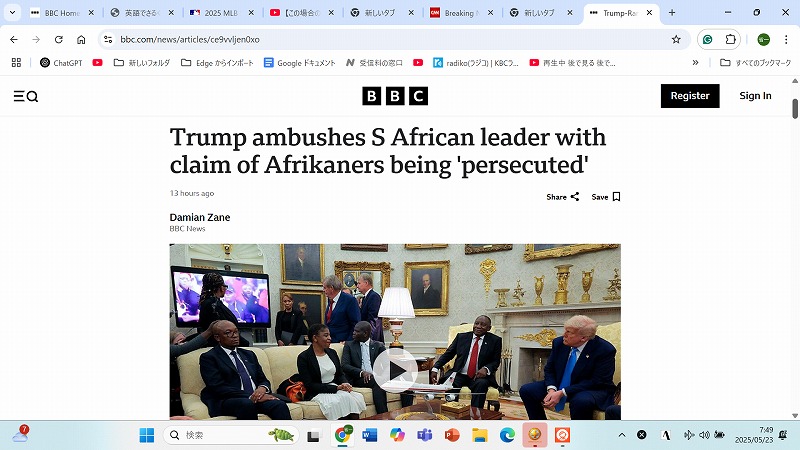800x450 pixels.
Task: Play the Oval Office video
Action: 395,370
